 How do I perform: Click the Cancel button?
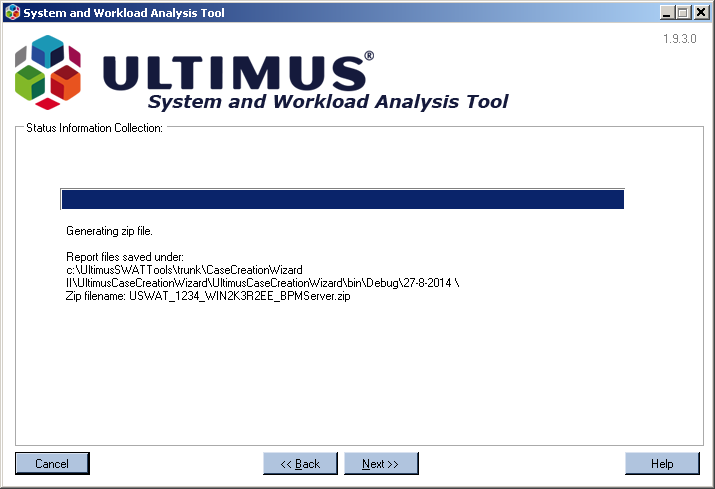(52, 463)
